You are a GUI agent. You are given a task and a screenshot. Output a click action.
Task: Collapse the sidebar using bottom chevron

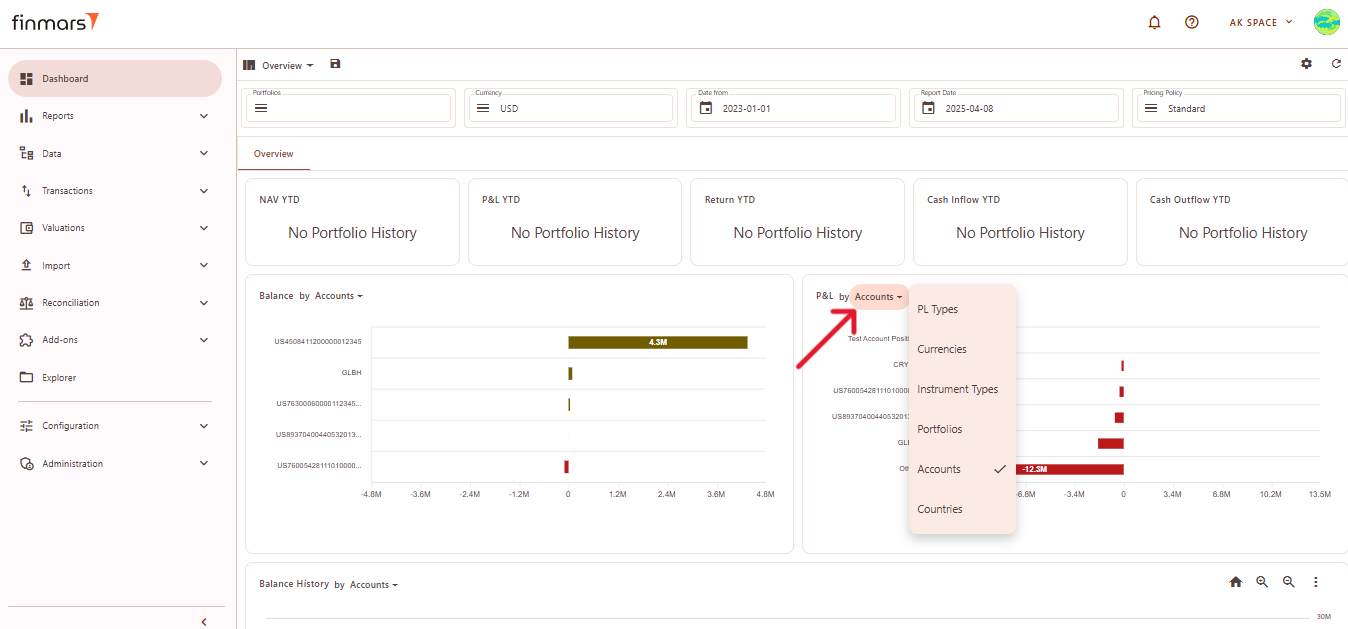point(204,621)
